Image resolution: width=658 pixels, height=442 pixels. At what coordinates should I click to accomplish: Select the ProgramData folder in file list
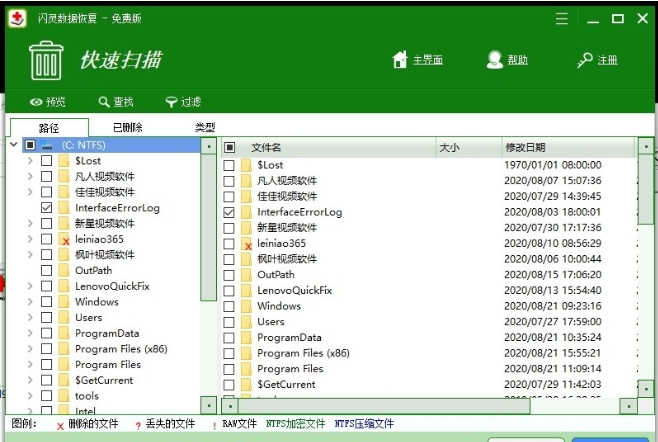point(289,337)
